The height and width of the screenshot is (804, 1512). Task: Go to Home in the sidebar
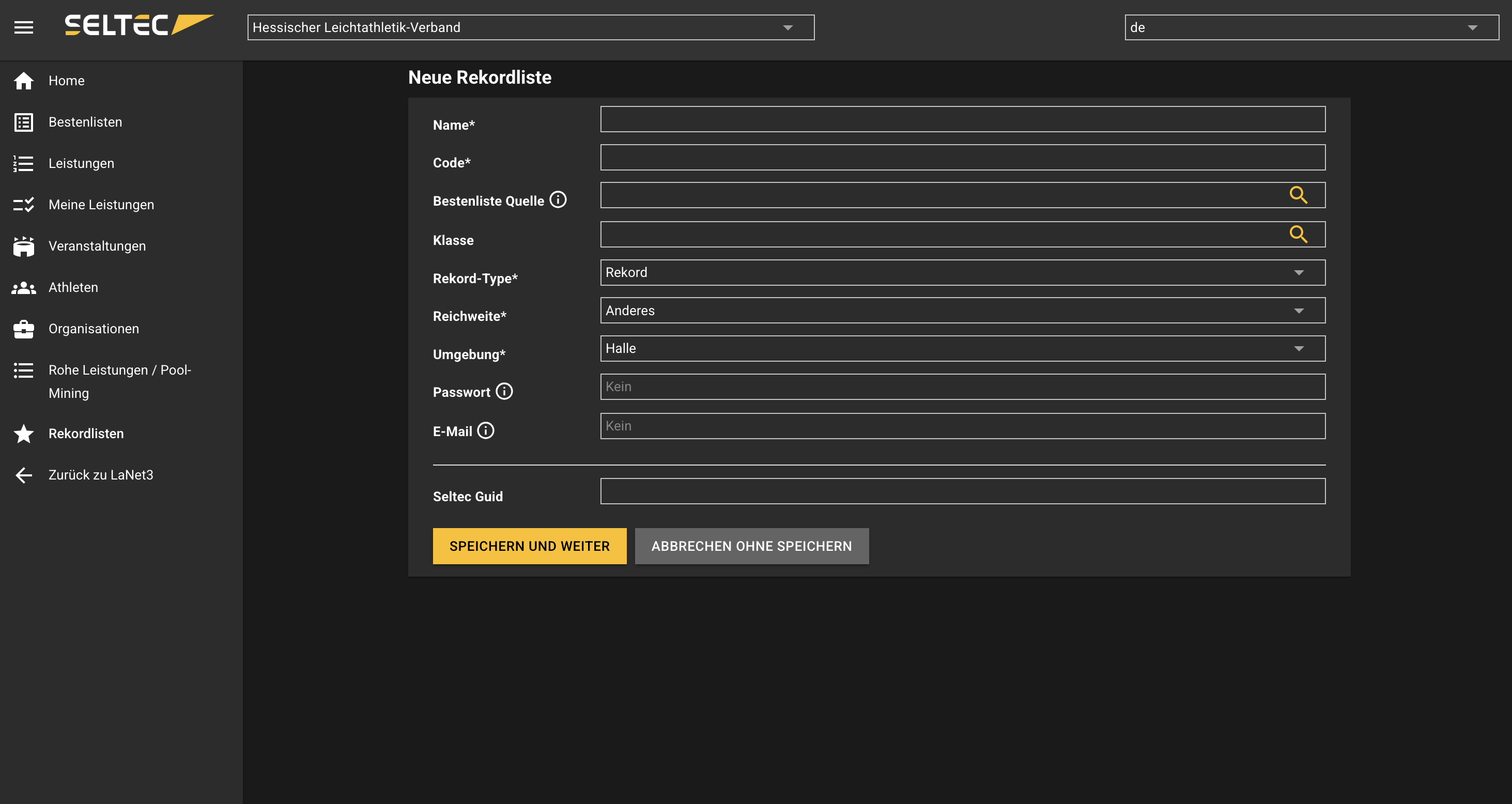click(121, 81)
